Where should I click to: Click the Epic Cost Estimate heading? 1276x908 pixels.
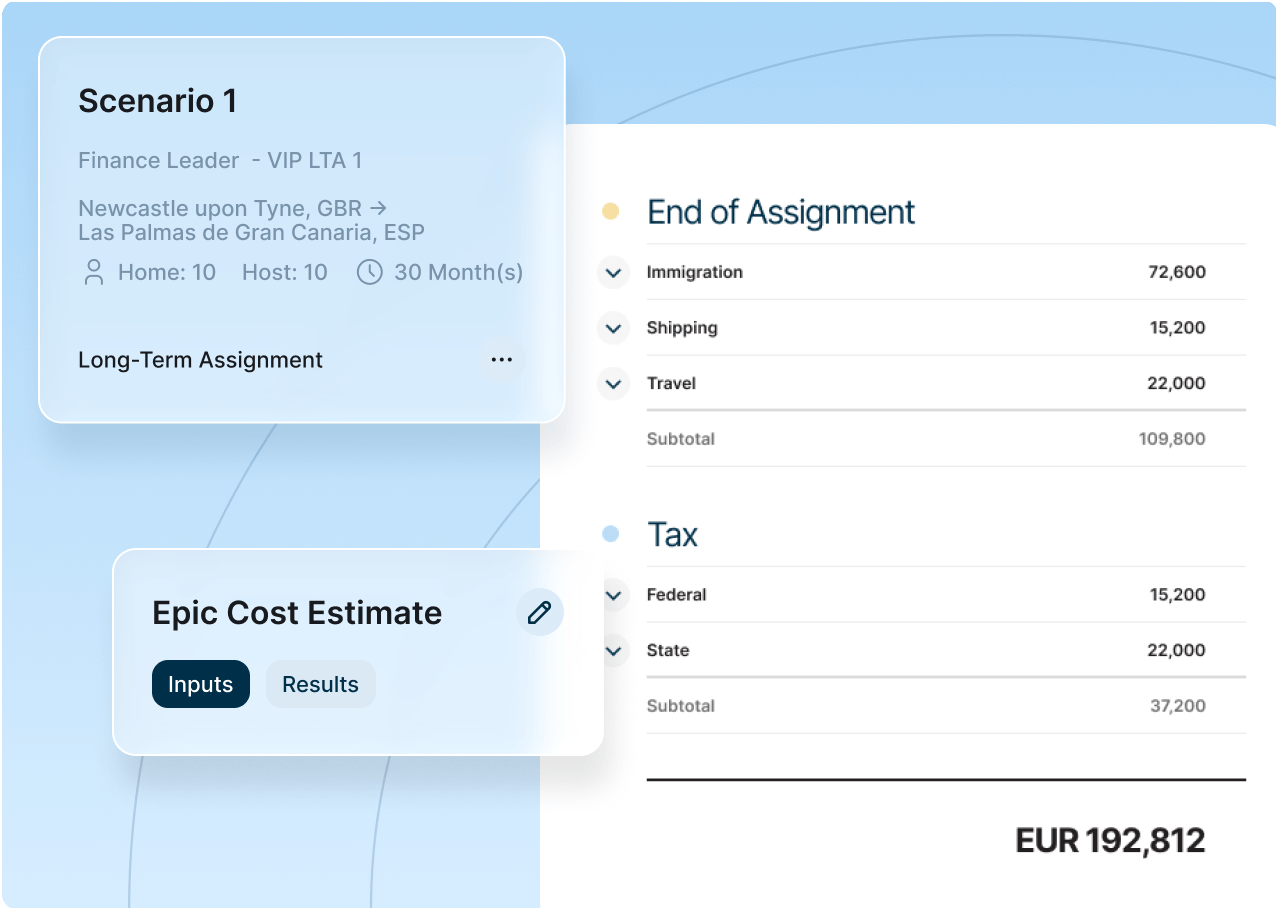(x=297, y=613)
